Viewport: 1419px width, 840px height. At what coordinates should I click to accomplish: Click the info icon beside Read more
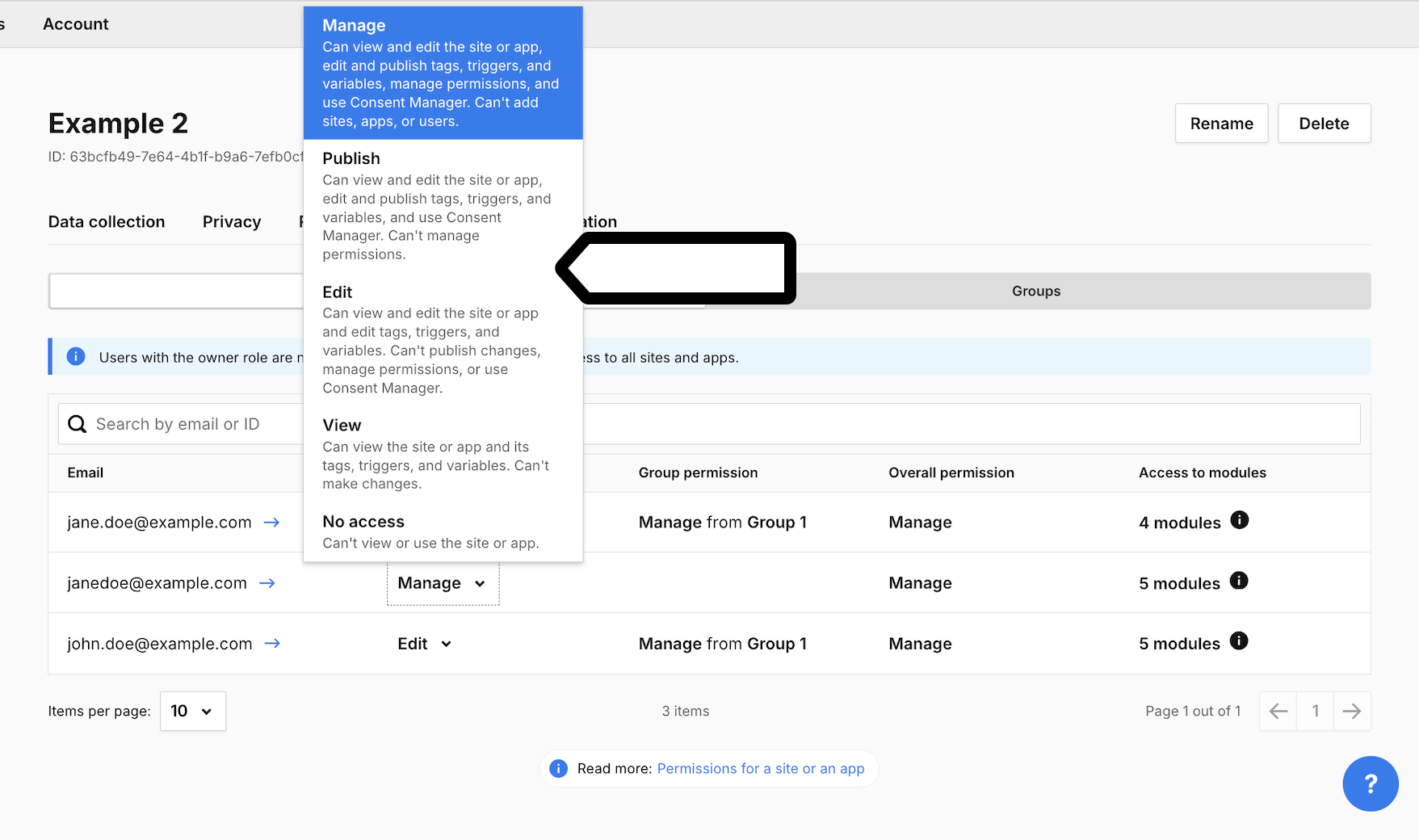tap(558, 769)
